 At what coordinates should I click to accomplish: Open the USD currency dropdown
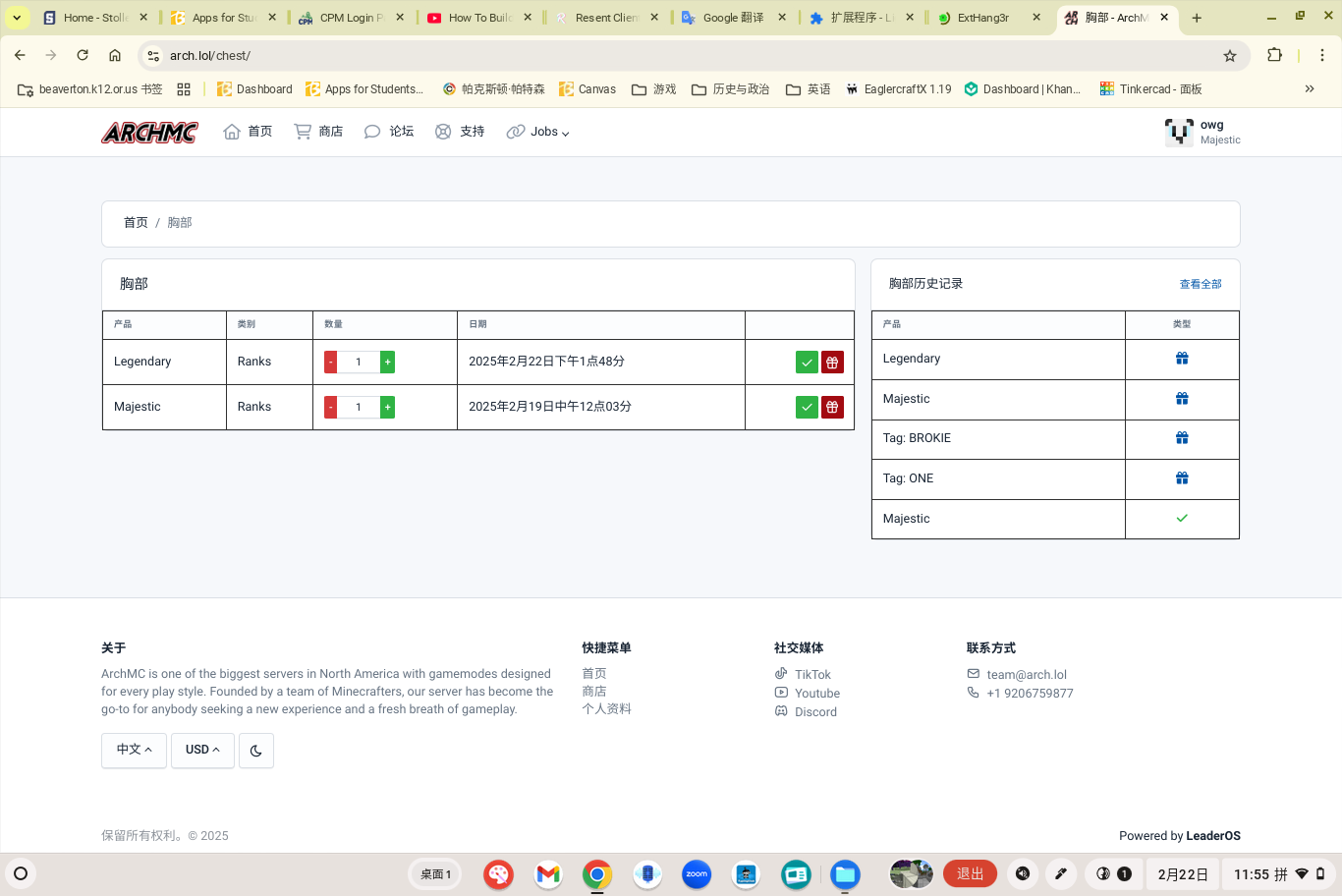(x=202, y=750)
